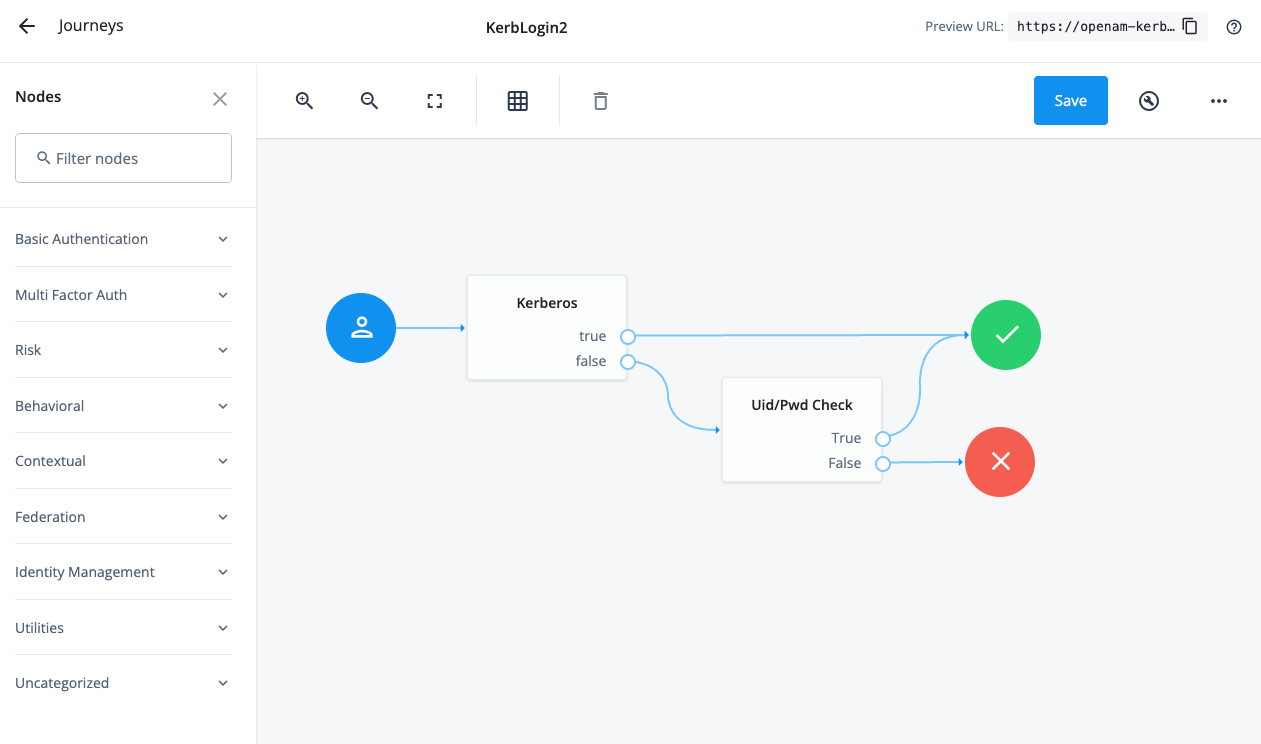Click the Uid/Pwd Check True connector
Image resolution: width=1261 pixels, height=744 pixels.
coord(883,438)
